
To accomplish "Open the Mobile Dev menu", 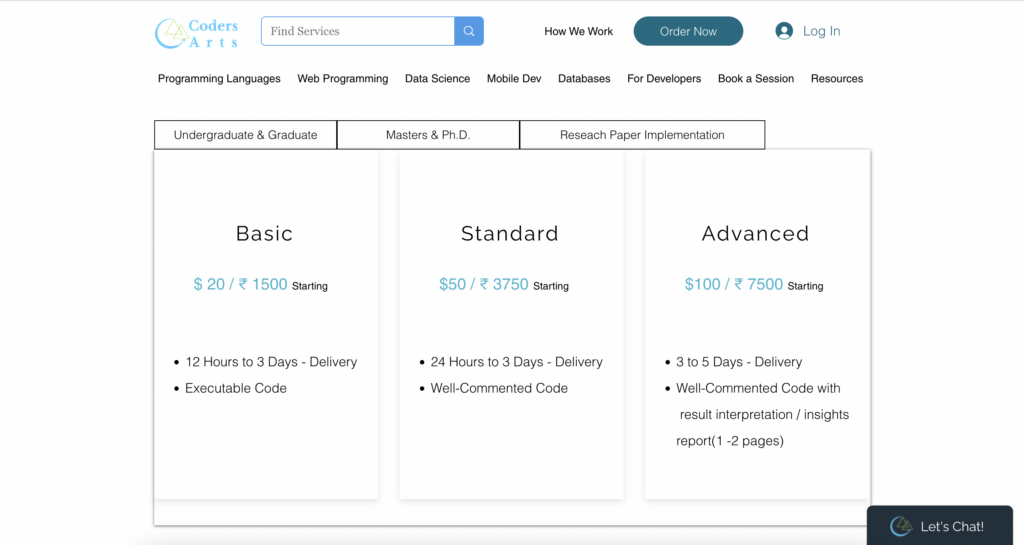I will pos(514,79).
